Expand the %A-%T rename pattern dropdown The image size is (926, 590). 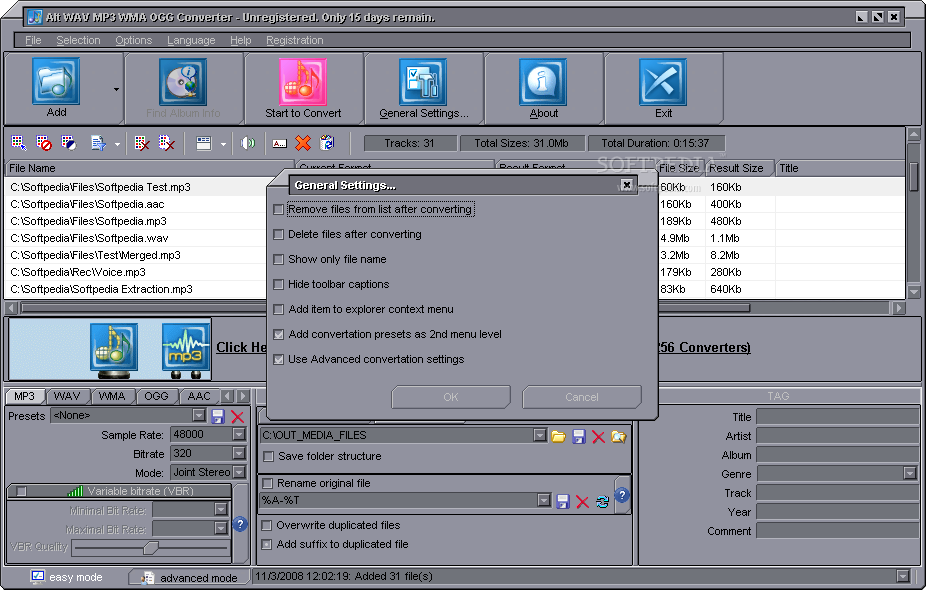[x=544, y=500]
